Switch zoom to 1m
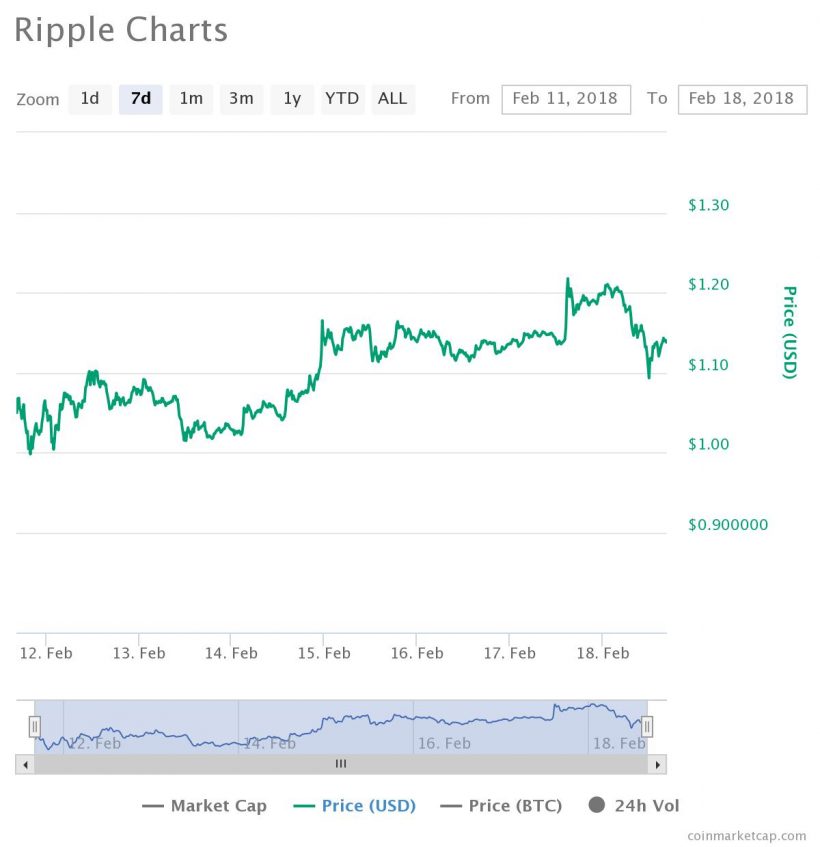The height and width of the screenshot is (847, 820). coord(191,99)
